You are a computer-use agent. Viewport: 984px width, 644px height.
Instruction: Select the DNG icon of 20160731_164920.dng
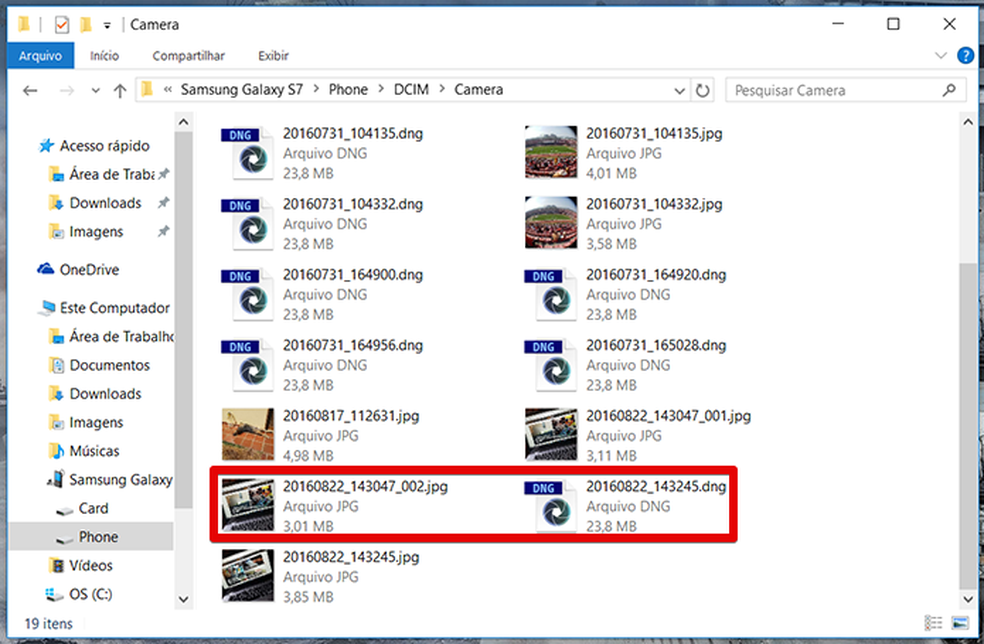pyautogui.click(x=551, y=294)
